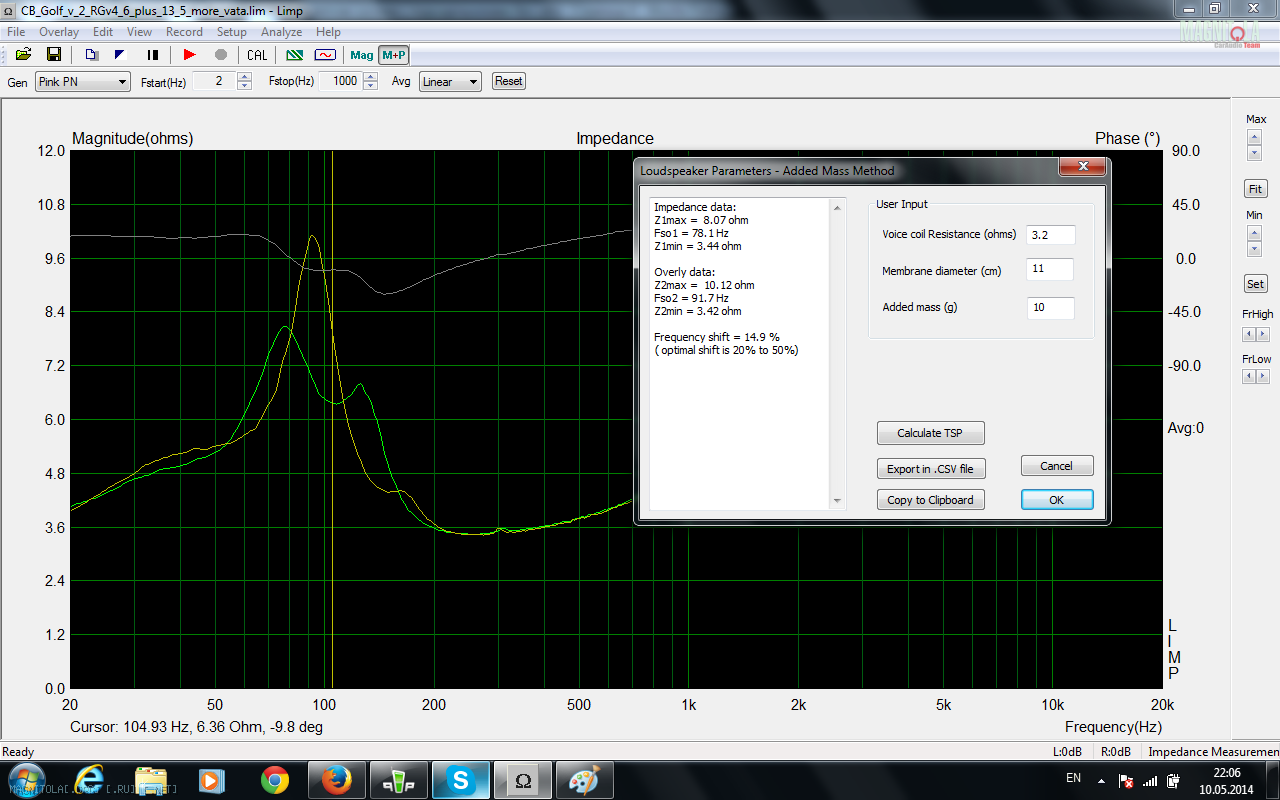Open Firefox from the taskbar

(x=336, y=780)
